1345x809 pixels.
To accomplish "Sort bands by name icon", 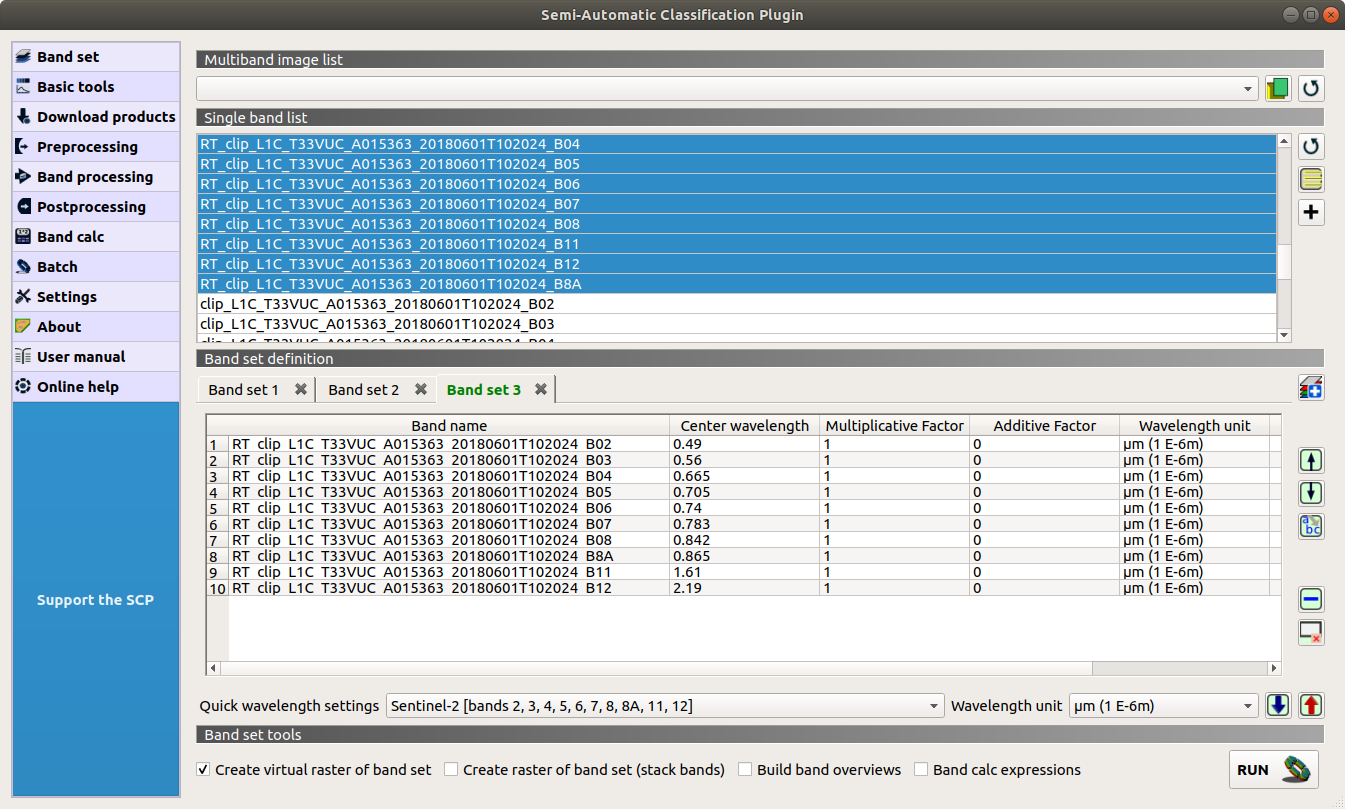I will pos(1310,526).
